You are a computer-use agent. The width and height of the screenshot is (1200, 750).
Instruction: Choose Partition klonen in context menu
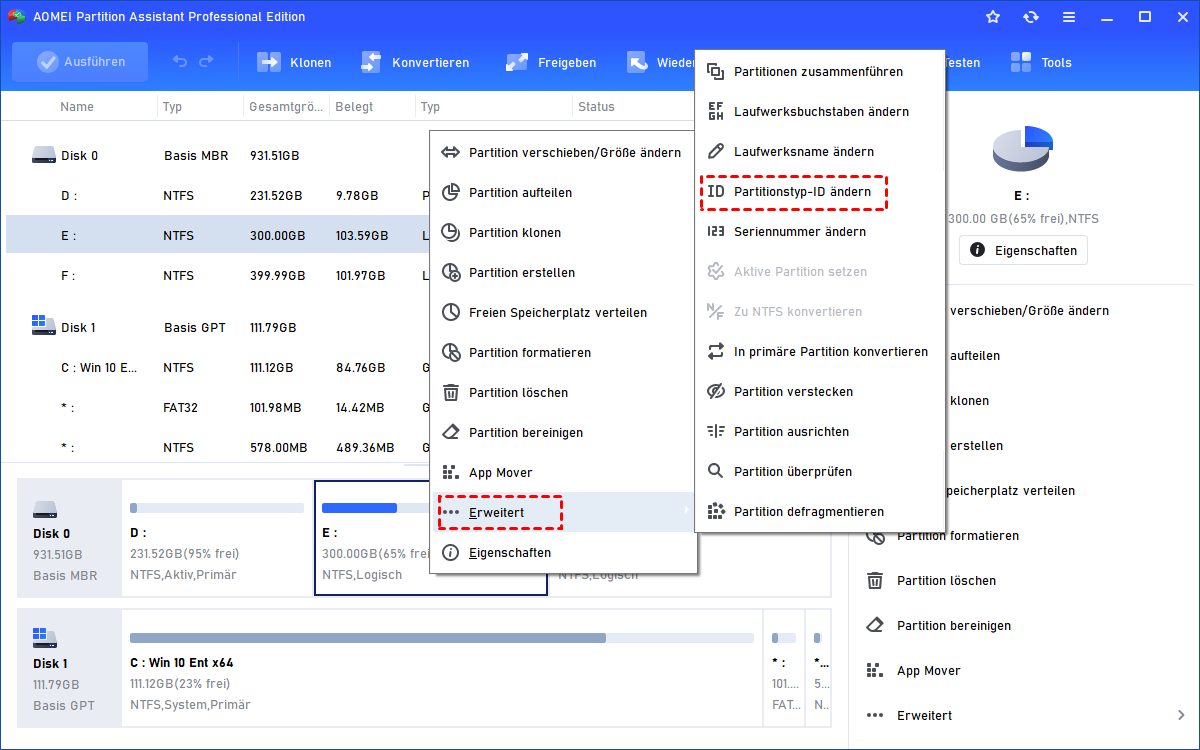(x=562, y=232)
